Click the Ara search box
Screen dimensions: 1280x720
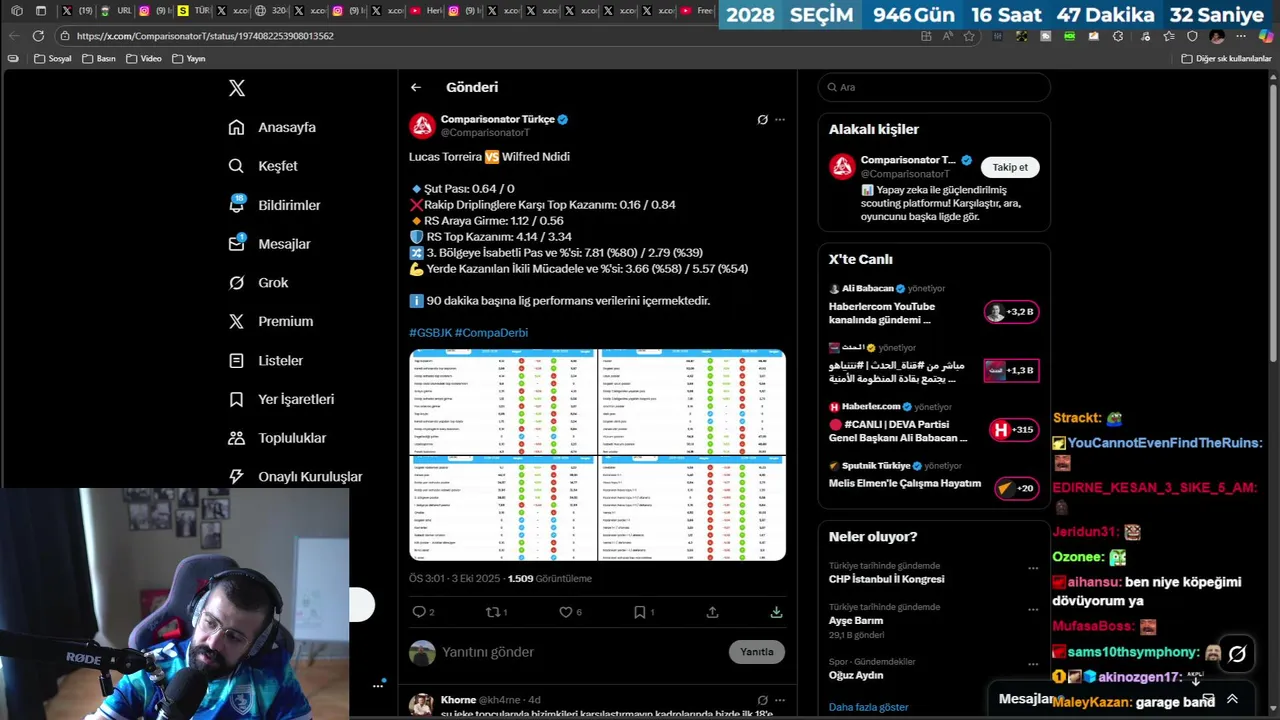934,87
